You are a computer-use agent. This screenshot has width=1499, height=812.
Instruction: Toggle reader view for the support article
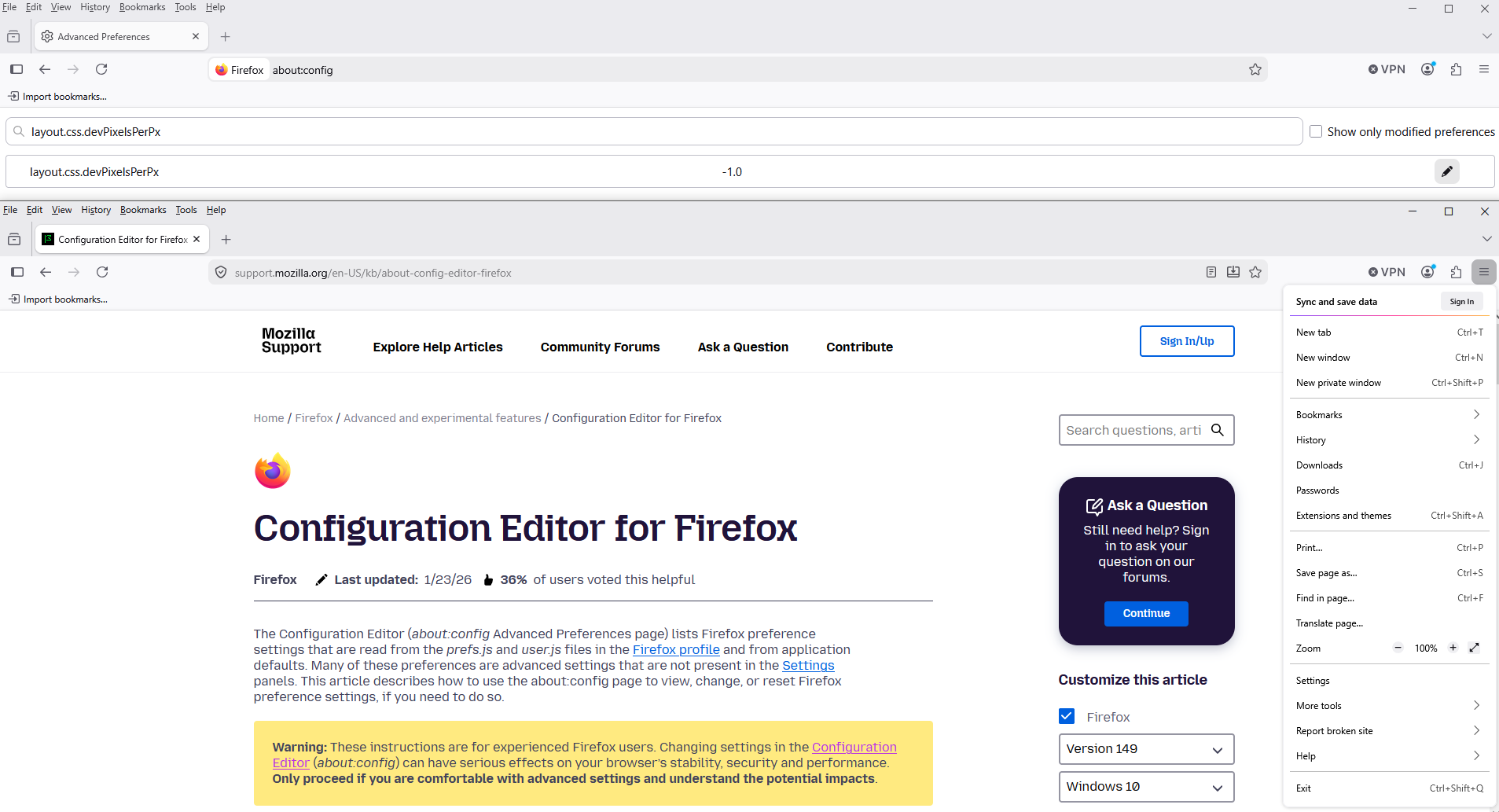coord(1211,272)
